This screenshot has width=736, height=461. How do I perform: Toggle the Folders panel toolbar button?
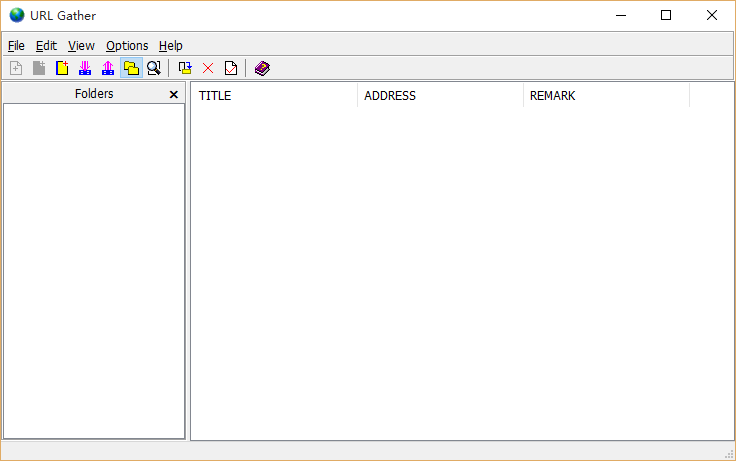point(131,68)
